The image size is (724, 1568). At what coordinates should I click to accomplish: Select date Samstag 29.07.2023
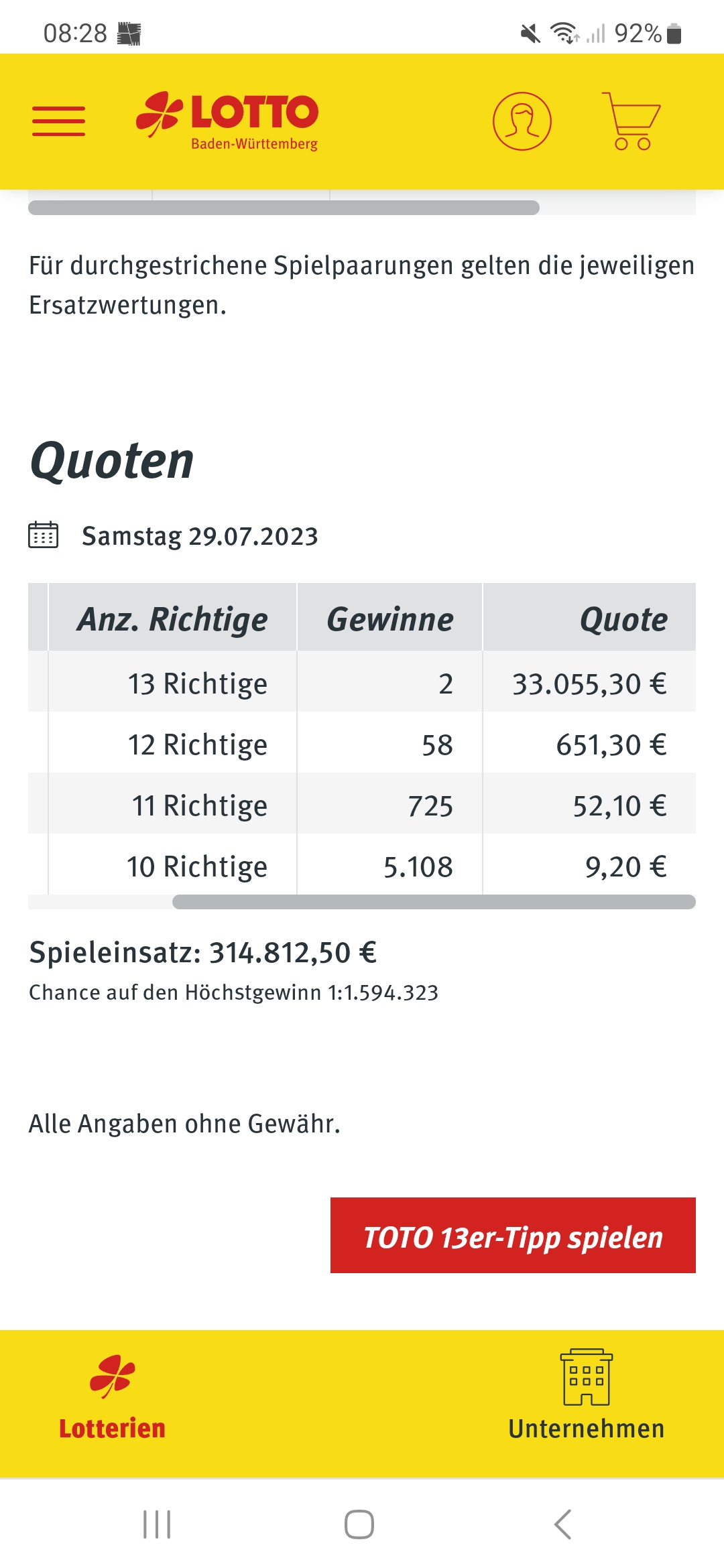(200, 536)
